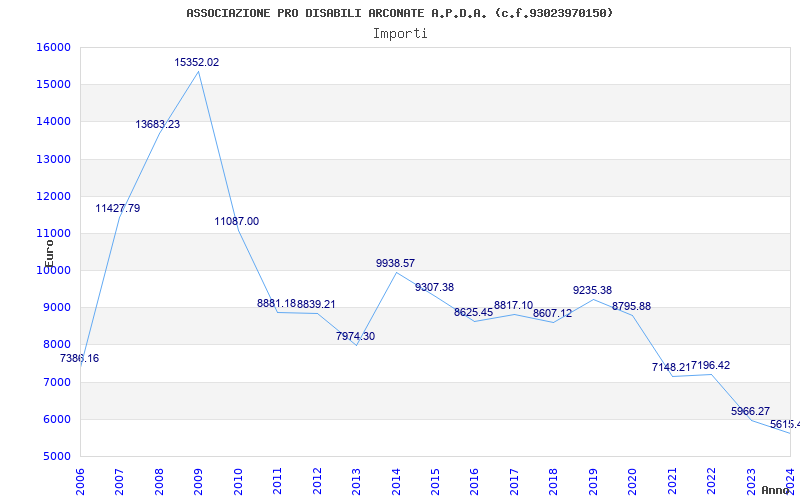This screenshot has height=500, width=800.
Task: Click the data label 9938.57
Action: click(395, 264)
